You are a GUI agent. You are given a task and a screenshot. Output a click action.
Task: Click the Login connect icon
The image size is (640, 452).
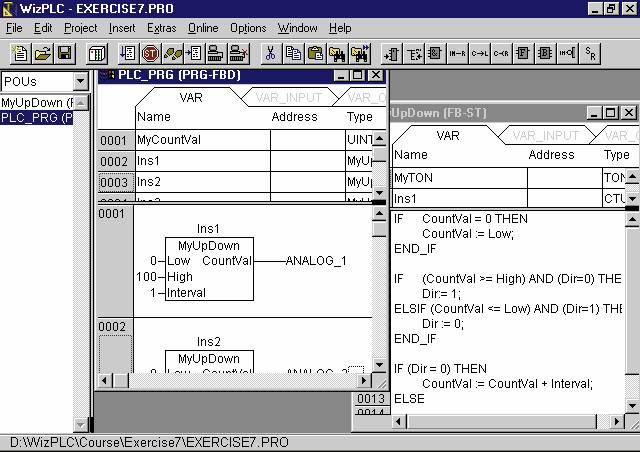point(216,53)
